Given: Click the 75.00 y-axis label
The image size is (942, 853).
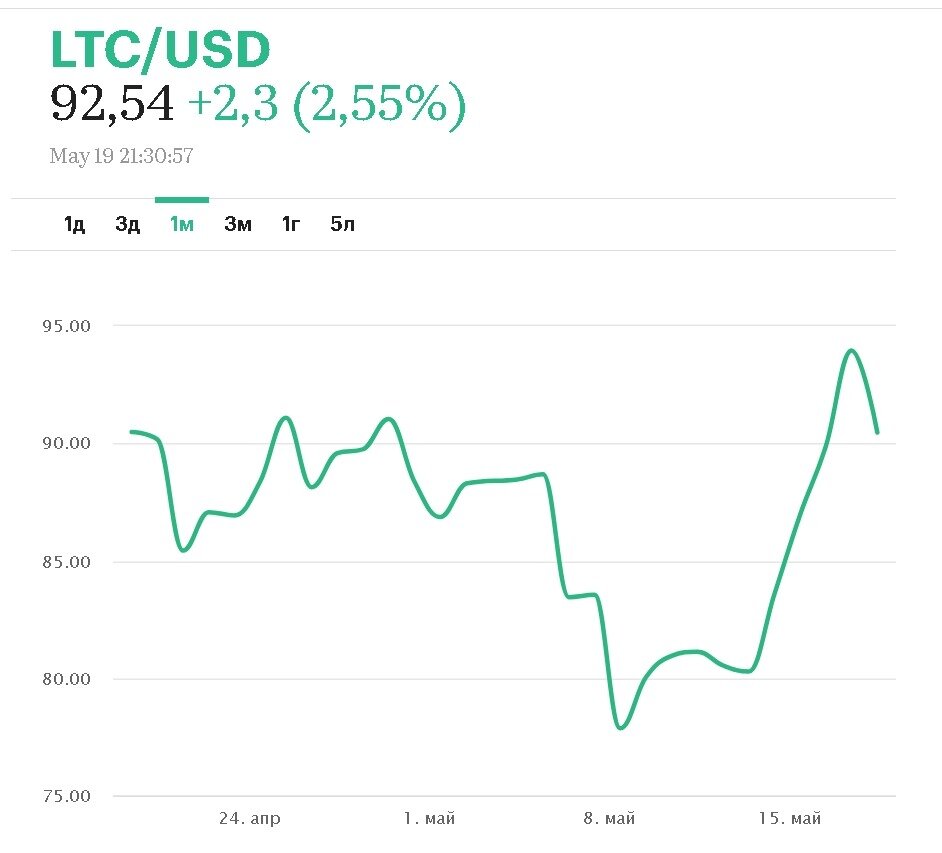Looking at the screenshot, I should (x=67, y=797).
